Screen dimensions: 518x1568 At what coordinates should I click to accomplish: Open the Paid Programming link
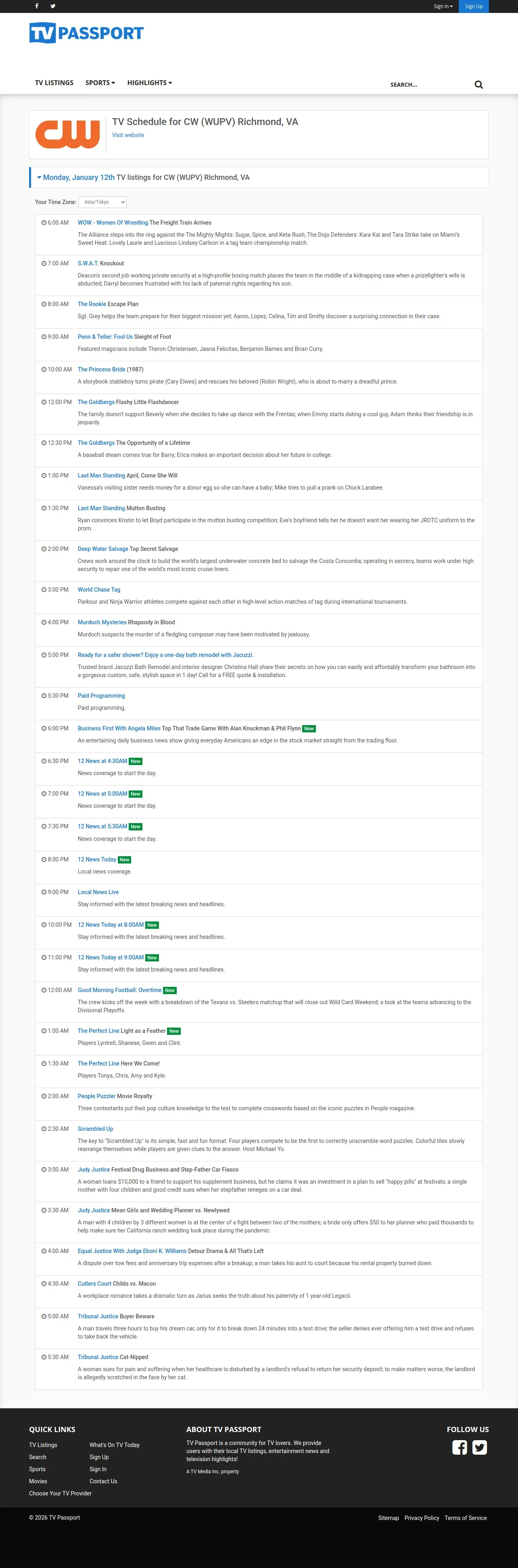(101, 696)
